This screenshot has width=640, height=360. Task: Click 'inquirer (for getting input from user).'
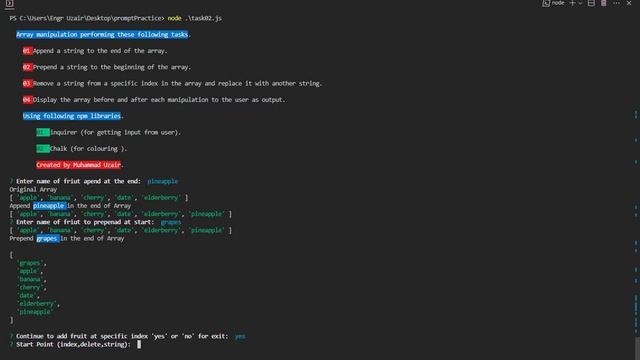click(x=116, y=133)
